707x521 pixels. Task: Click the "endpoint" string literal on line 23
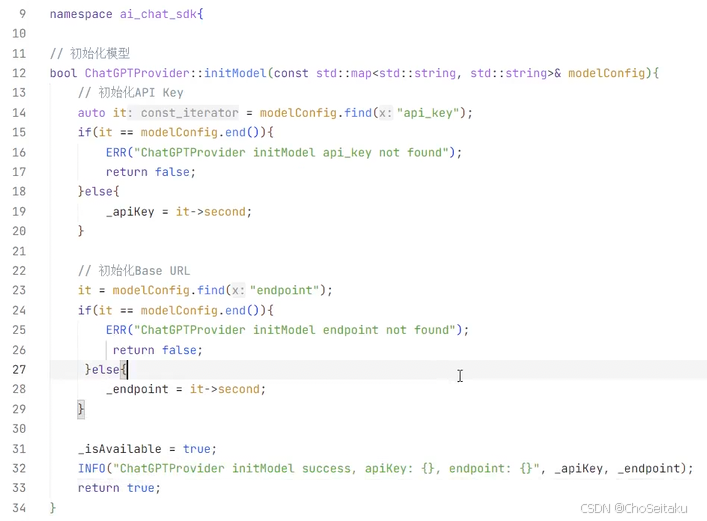(x=285, y=290)
